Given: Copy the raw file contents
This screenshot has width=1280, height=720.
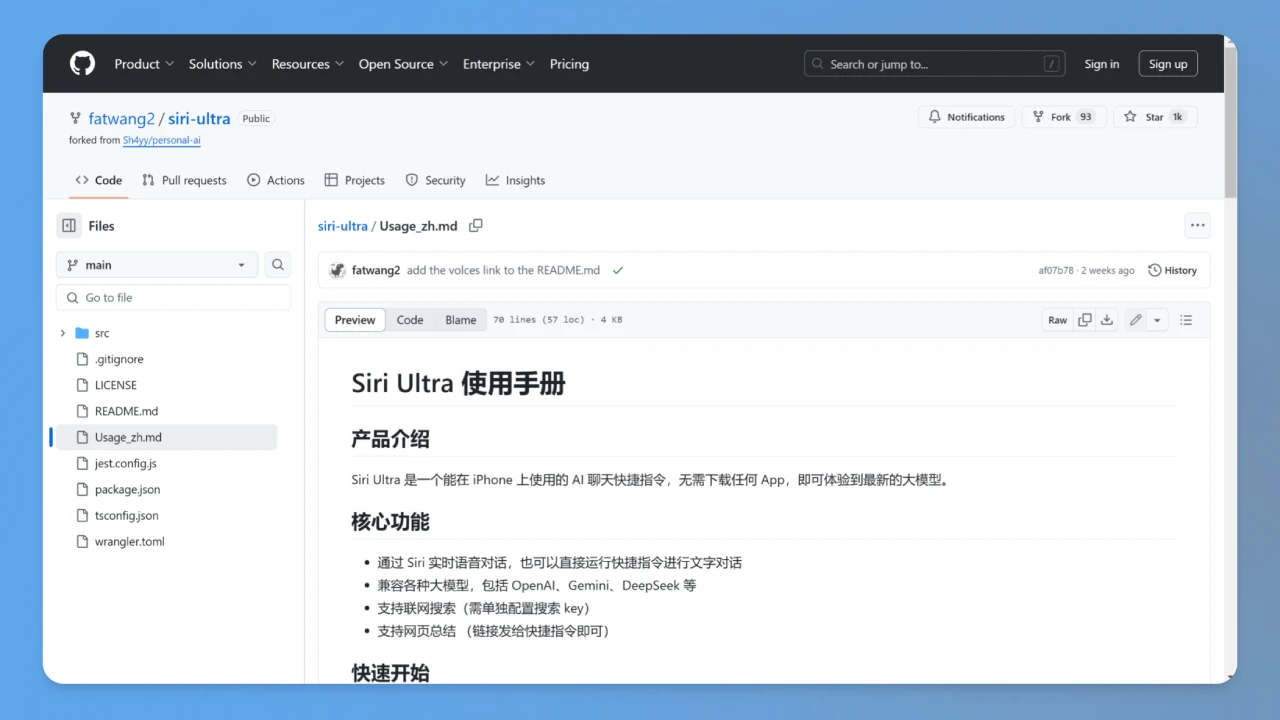Looking at the screenshot, I should (1085, 319).
